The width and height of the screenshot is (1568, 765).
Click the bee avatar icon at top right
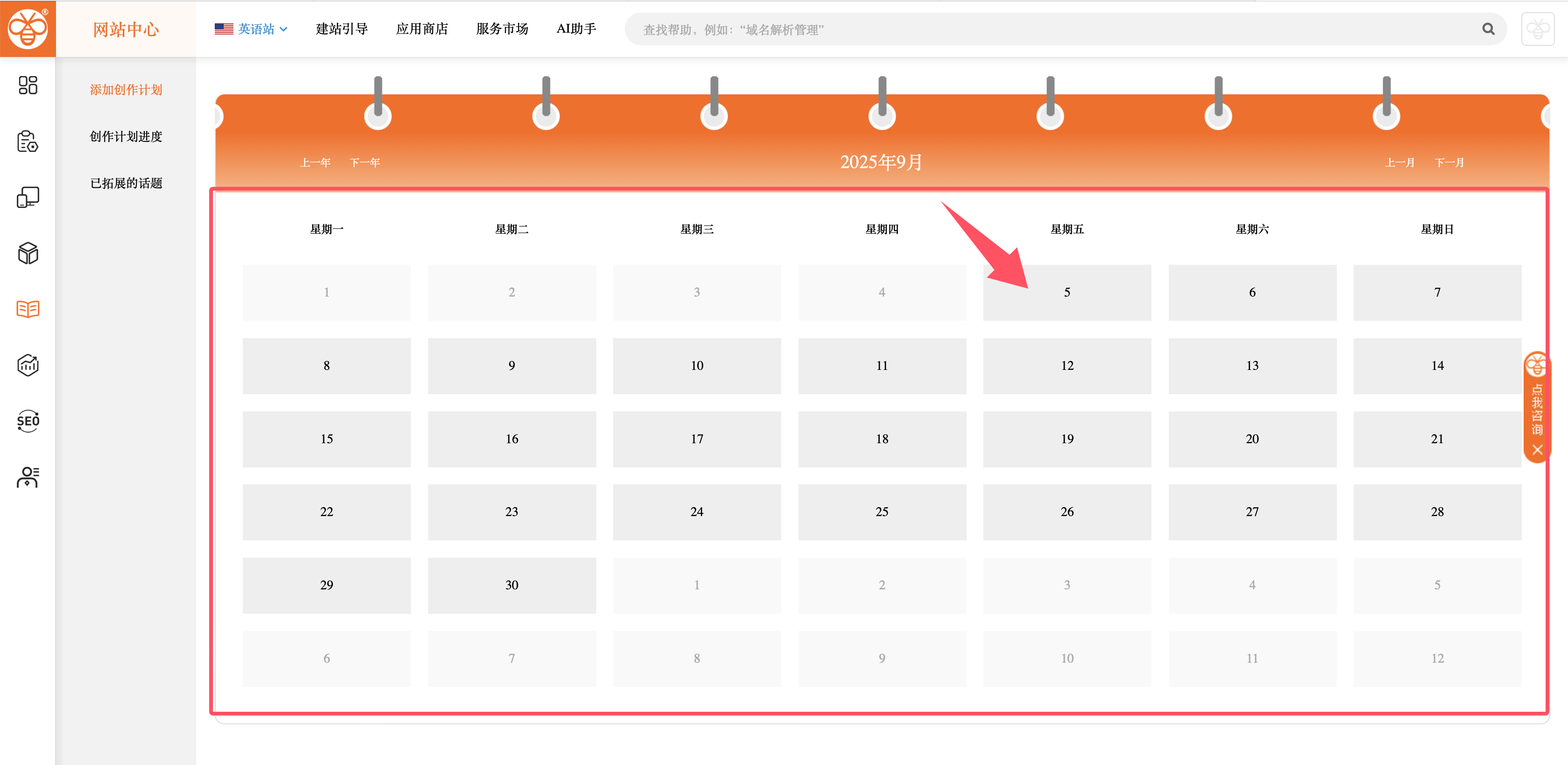point(1538,29)
